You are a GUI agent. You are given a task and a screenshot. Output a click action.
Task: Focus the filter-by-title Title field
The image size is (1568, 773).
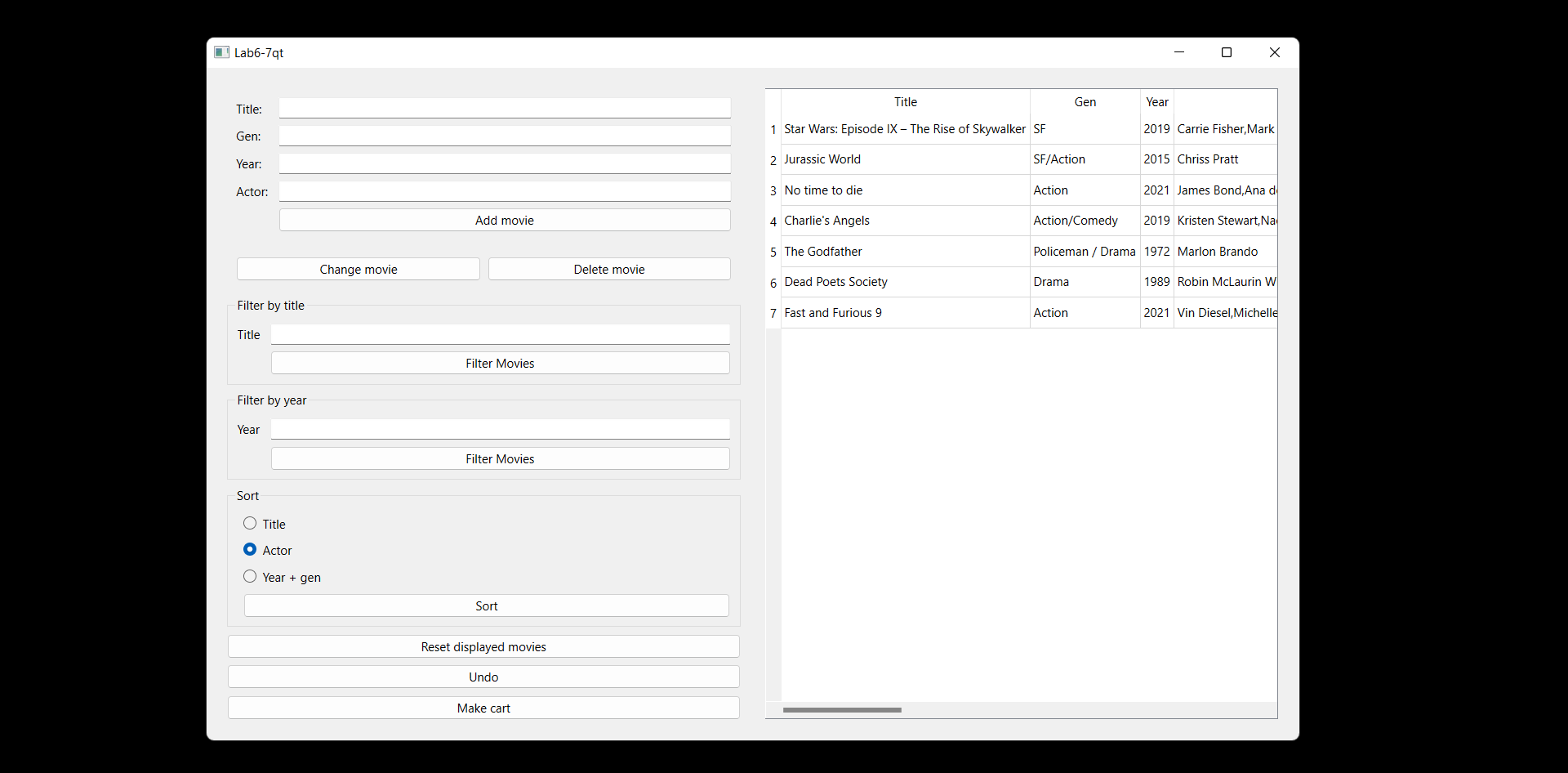pos(500,335)
